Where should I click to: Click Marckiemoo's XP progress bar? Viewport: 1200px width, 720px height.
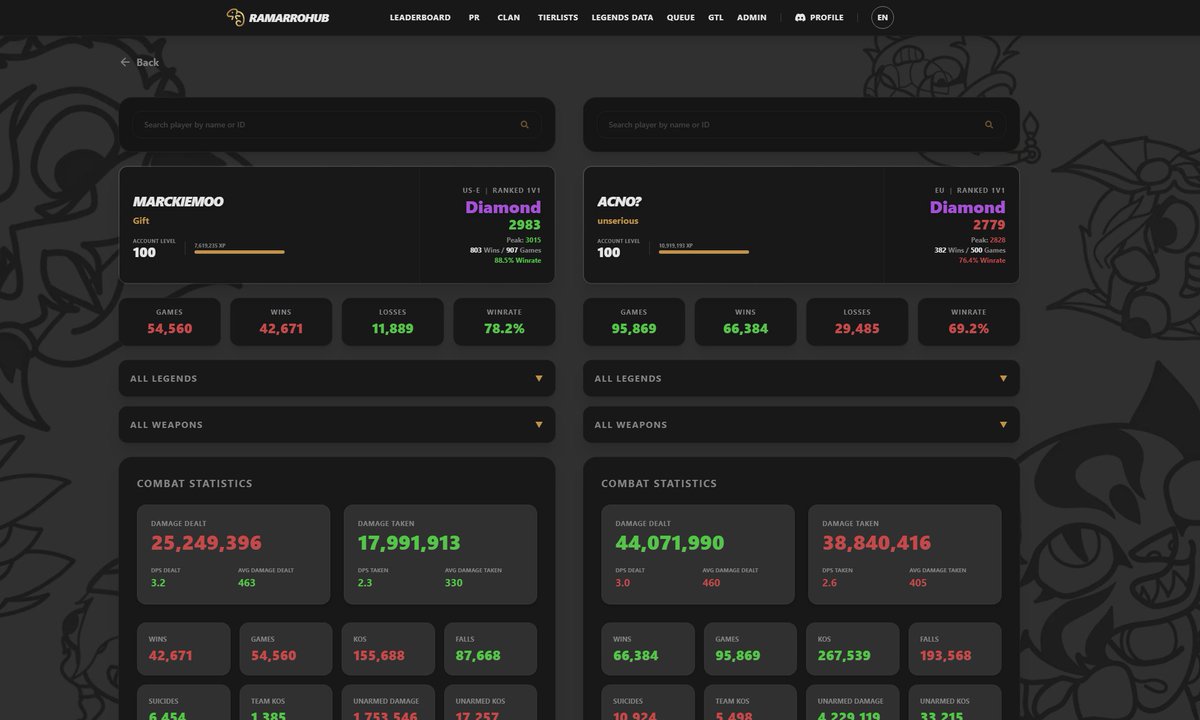[x=239, y=252]
